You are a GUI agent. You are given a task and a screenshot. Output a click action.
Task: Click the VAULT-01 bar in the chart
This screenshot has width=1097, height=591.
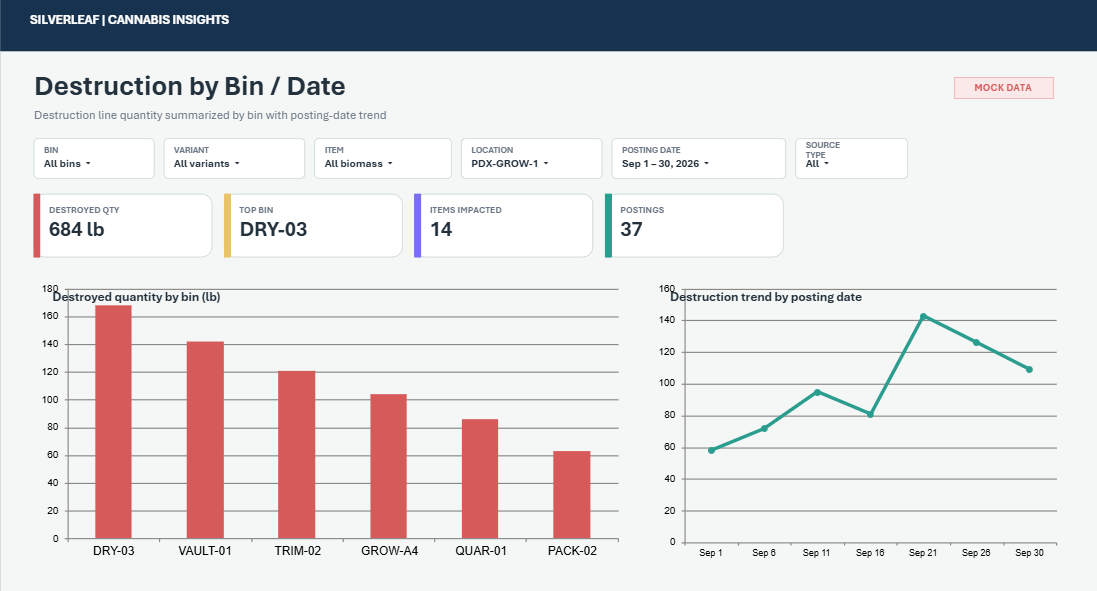click(205, 440)
